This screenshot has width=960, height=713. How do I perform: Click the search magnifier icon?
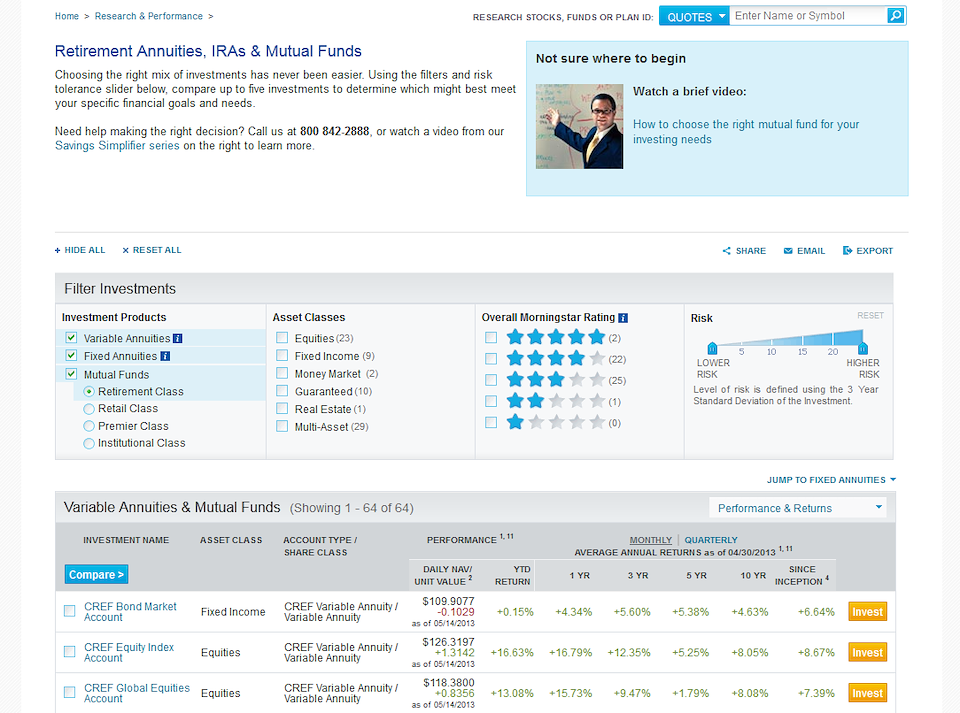(x=896, y=16)
